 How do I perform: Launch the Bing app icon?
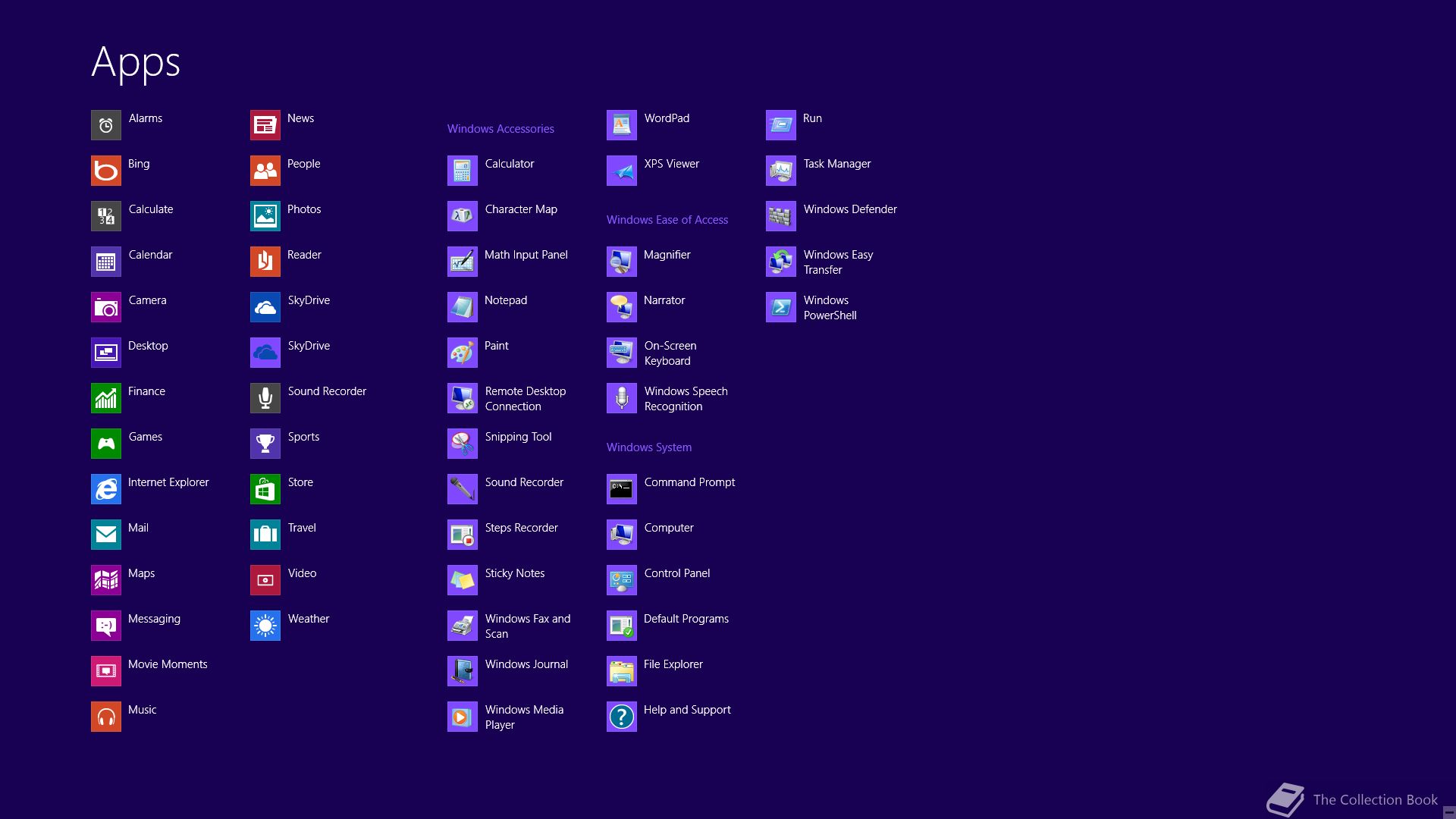(106, 171)
